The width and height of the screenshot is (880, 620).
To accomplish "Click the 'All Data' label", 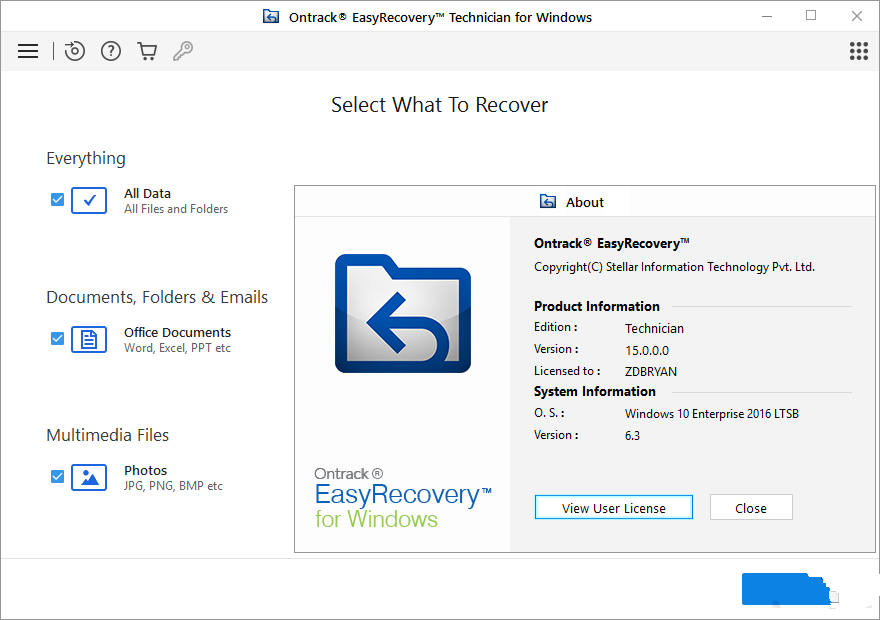I will [x=147, y=194].
